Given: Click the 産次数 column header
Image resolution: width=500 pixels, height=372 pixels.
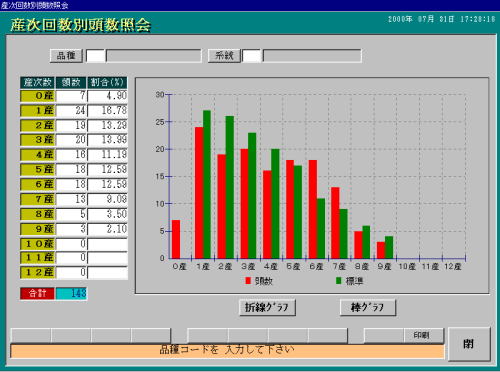Looking at the screenshot, I should tap(38, 82).
